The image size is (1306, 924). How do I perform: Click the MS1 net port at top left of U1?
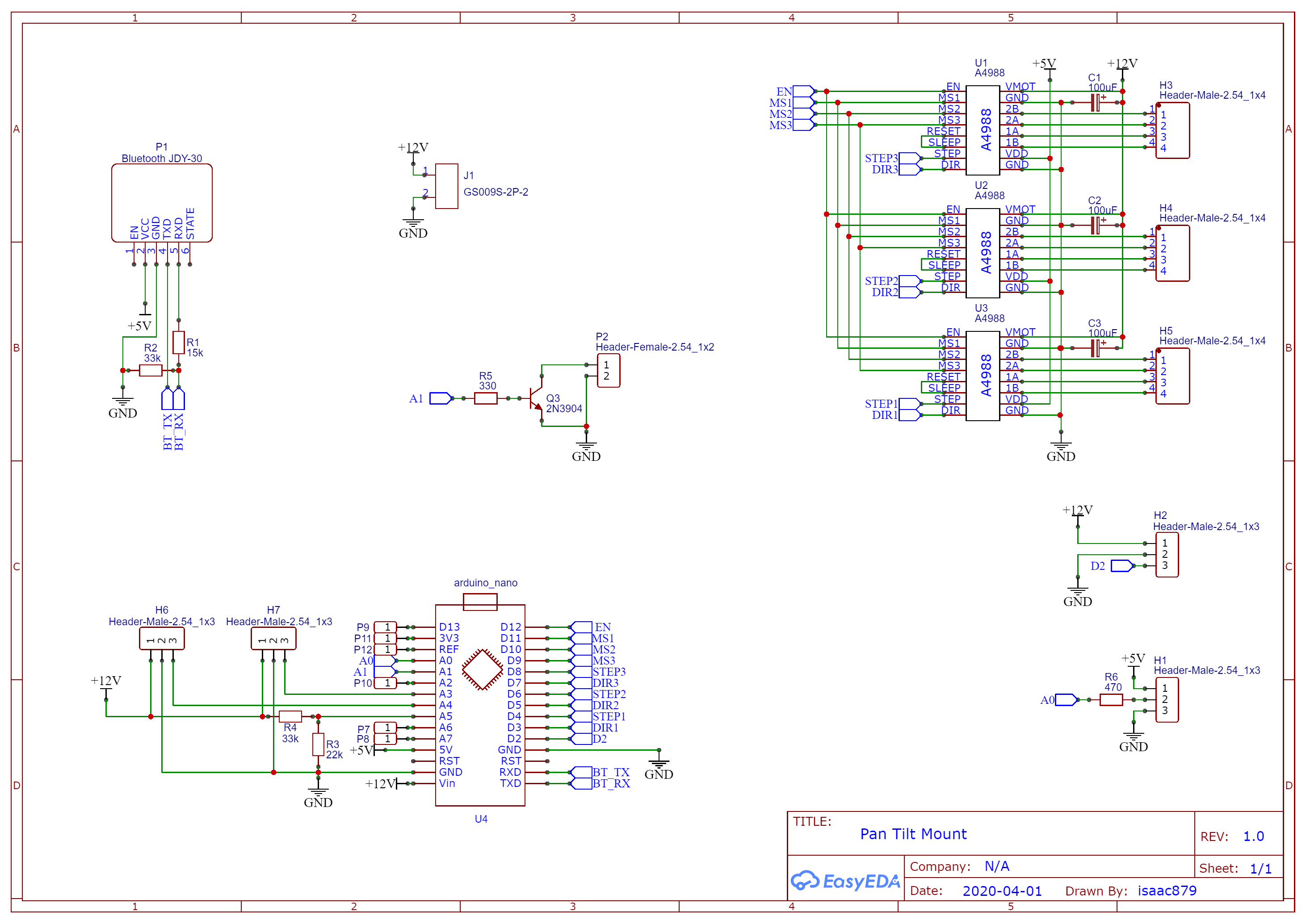coord(804,102)
